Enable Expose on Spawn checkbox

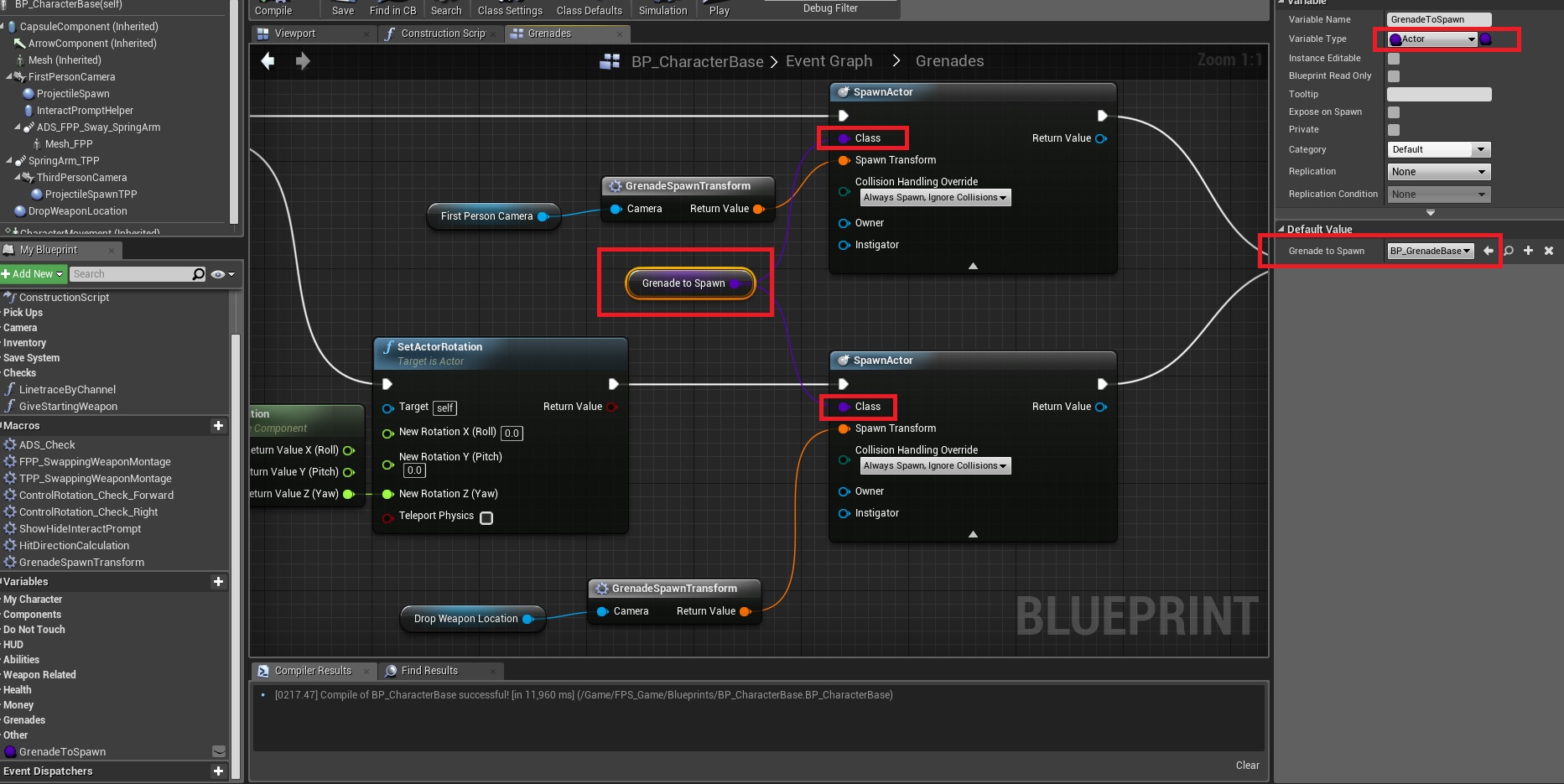click(1394, 112)
